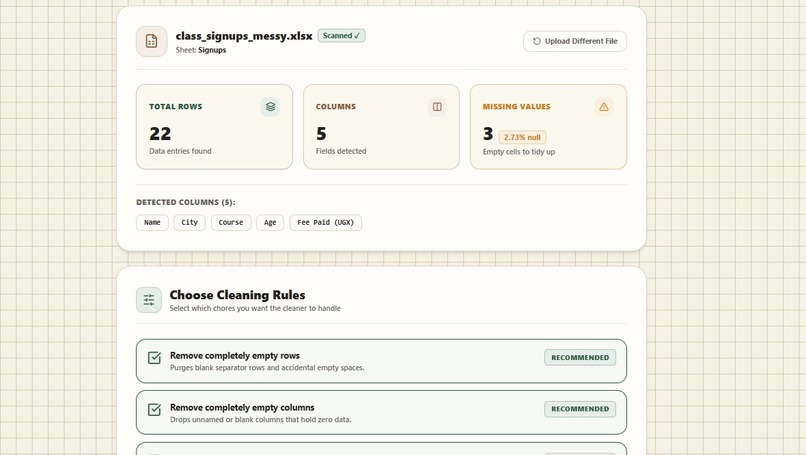Click the Fee Paid (UGX) column chip
Viewport: 806px width, 455px height.
tap(325, 223)
